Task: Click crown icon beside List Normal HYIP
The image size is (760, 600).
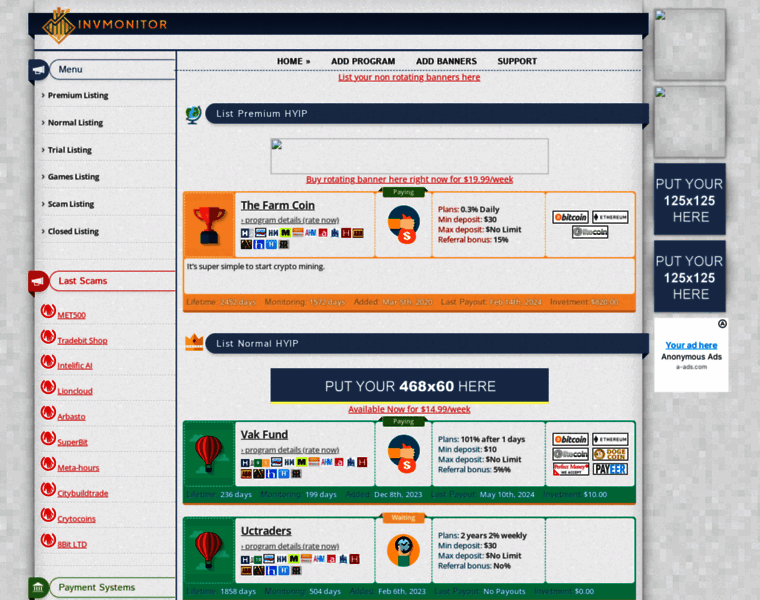Action: tap(194, 343)
